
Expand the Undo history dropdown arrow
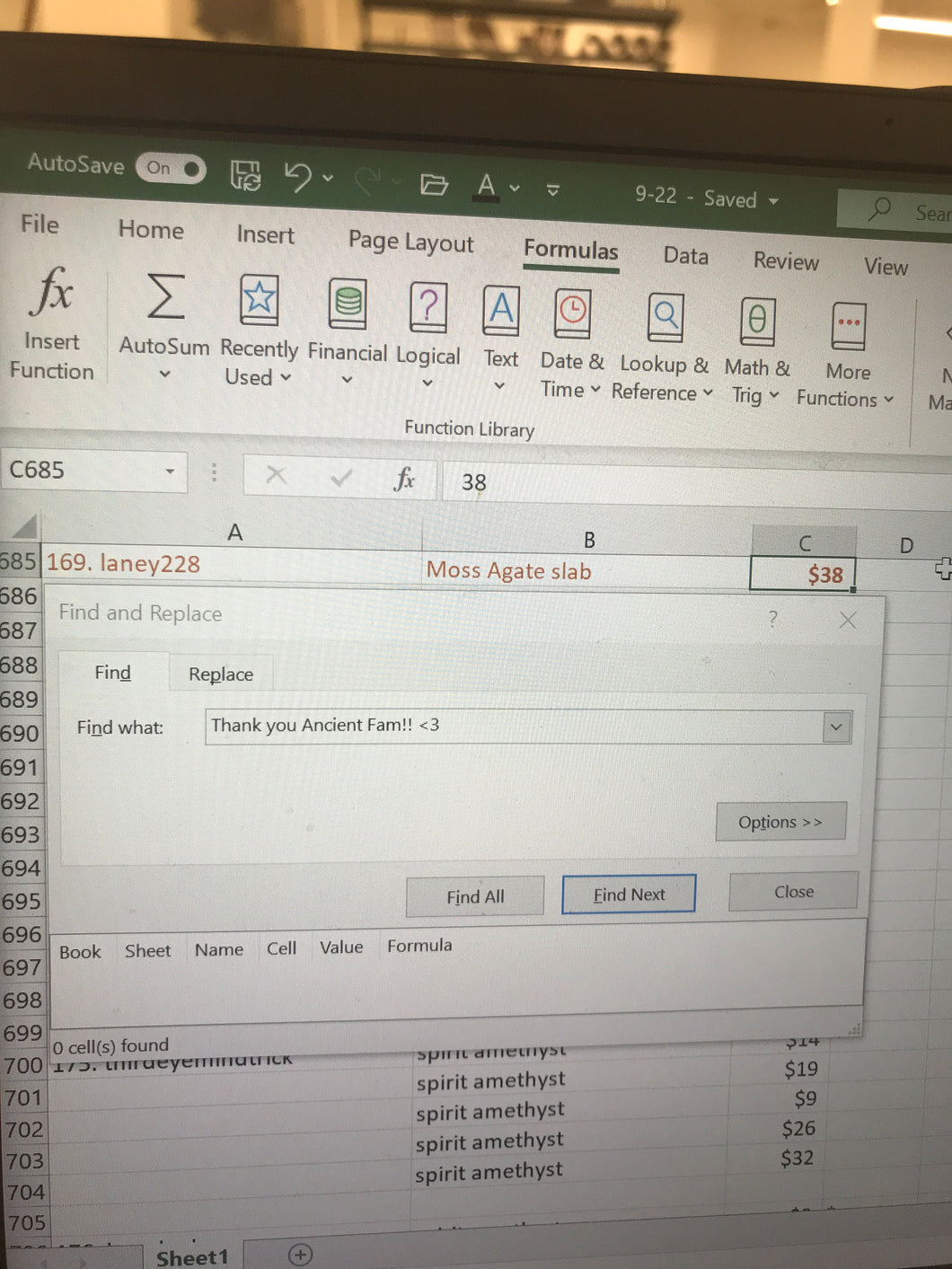(328, 179)
